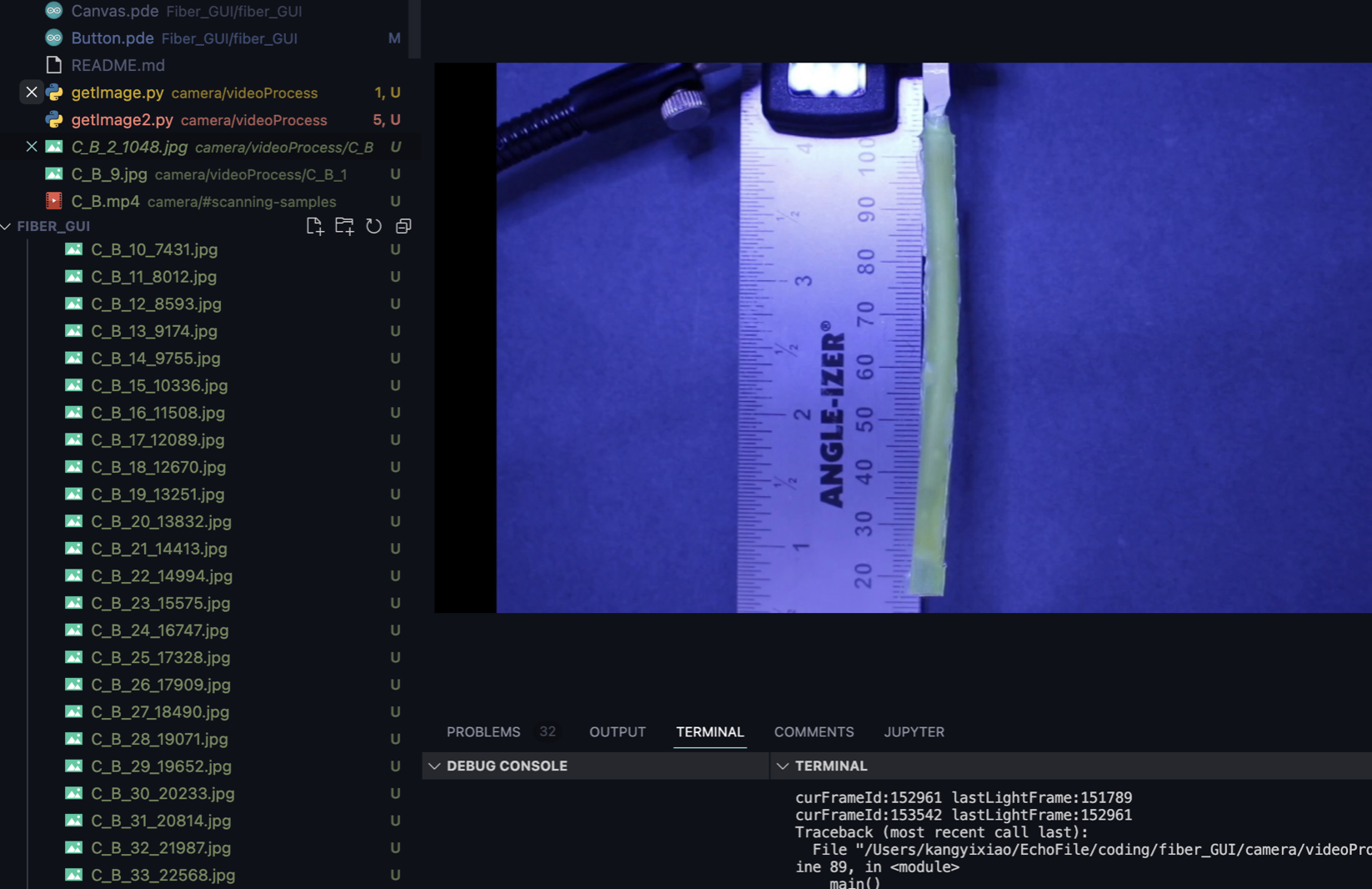1372x889 pixels.
Task: Click the video file icon of C_B.mp4
Action: tap(54, 201)
